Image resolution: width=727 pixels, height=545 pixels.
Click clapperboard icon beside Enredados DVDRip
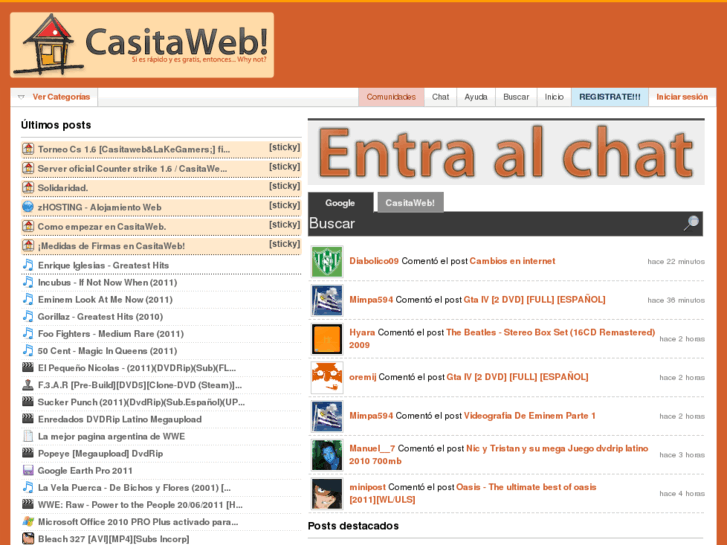point(28,419)
